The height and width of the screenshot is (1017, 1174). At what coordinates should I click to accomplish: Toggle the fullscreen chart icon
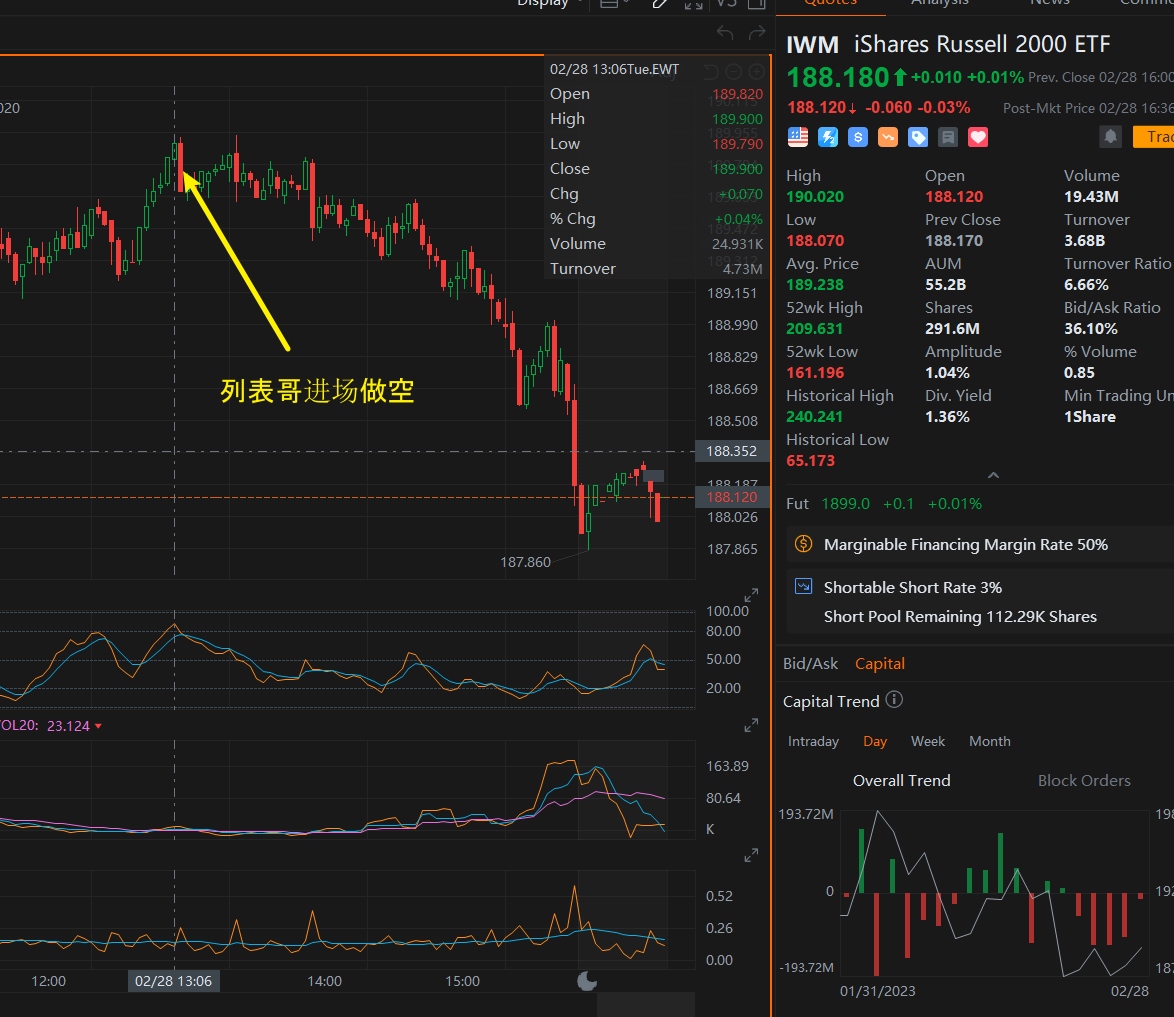pos(693,4)
